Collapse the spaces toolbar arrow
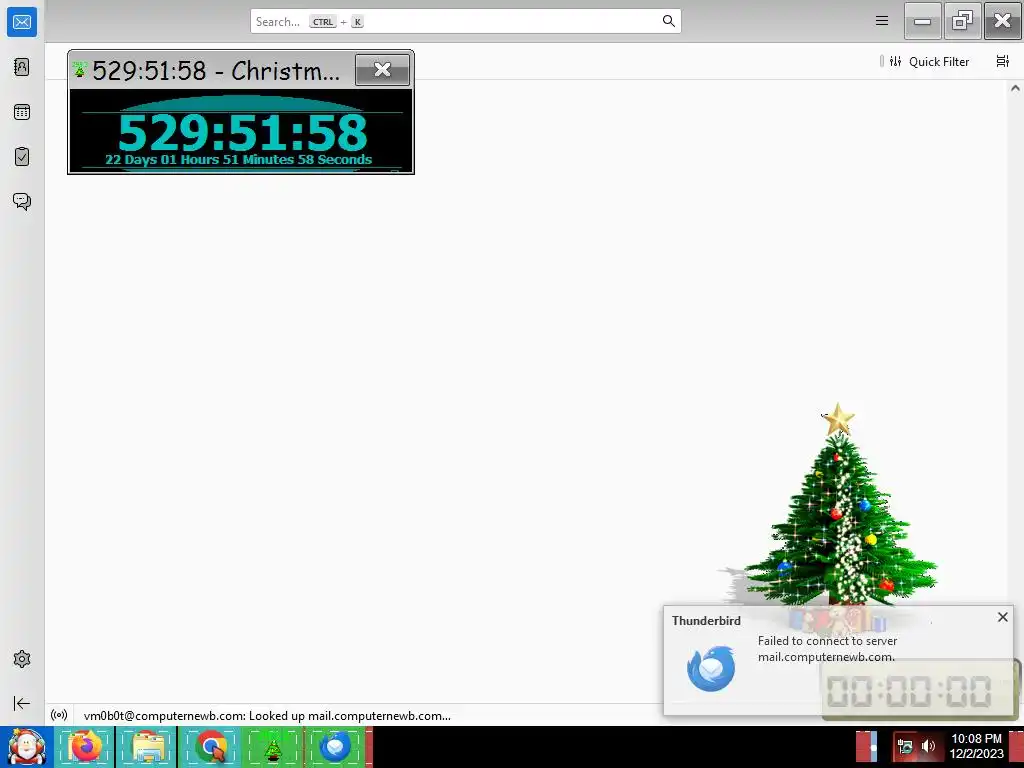Viewport: 1024px width, 768px height. pos(22,703)
